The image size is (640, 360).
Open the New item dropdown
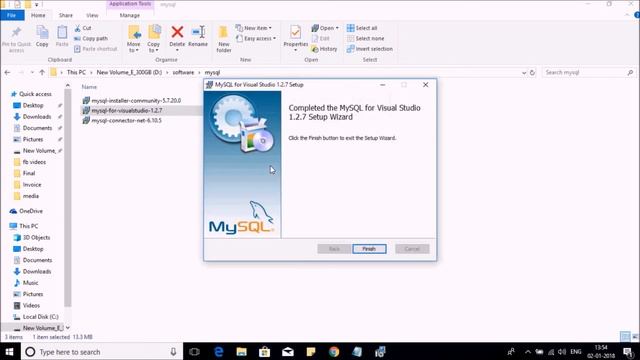click(254, 28)
